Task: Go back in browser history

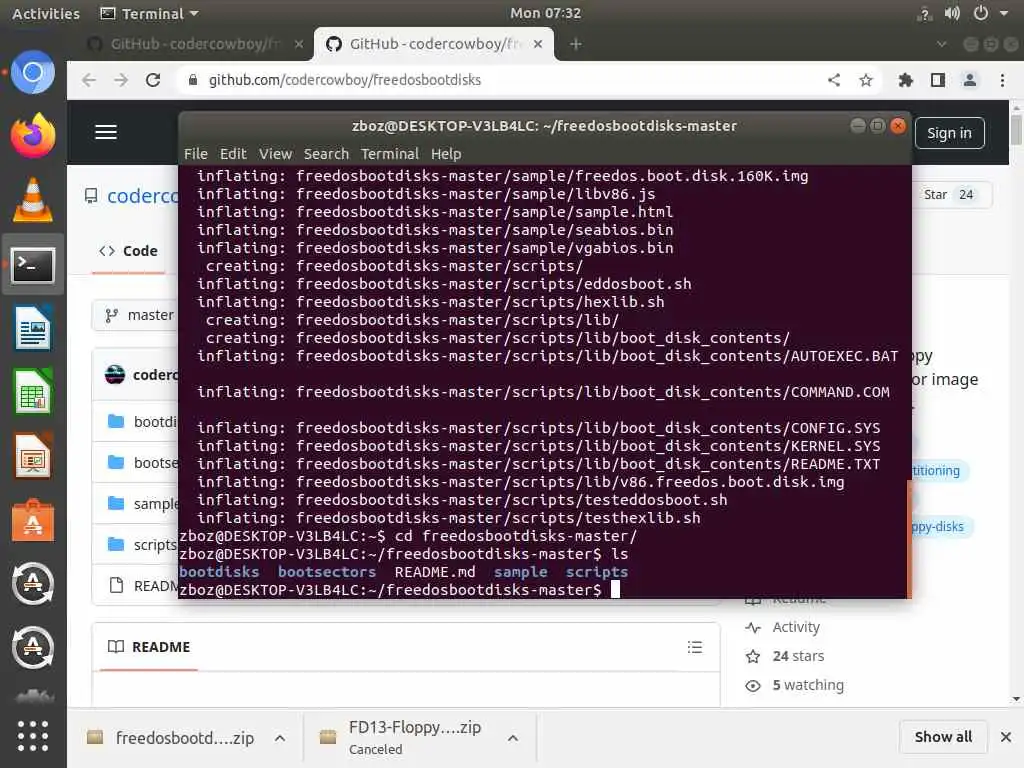Action: click(x=89, y=80)
